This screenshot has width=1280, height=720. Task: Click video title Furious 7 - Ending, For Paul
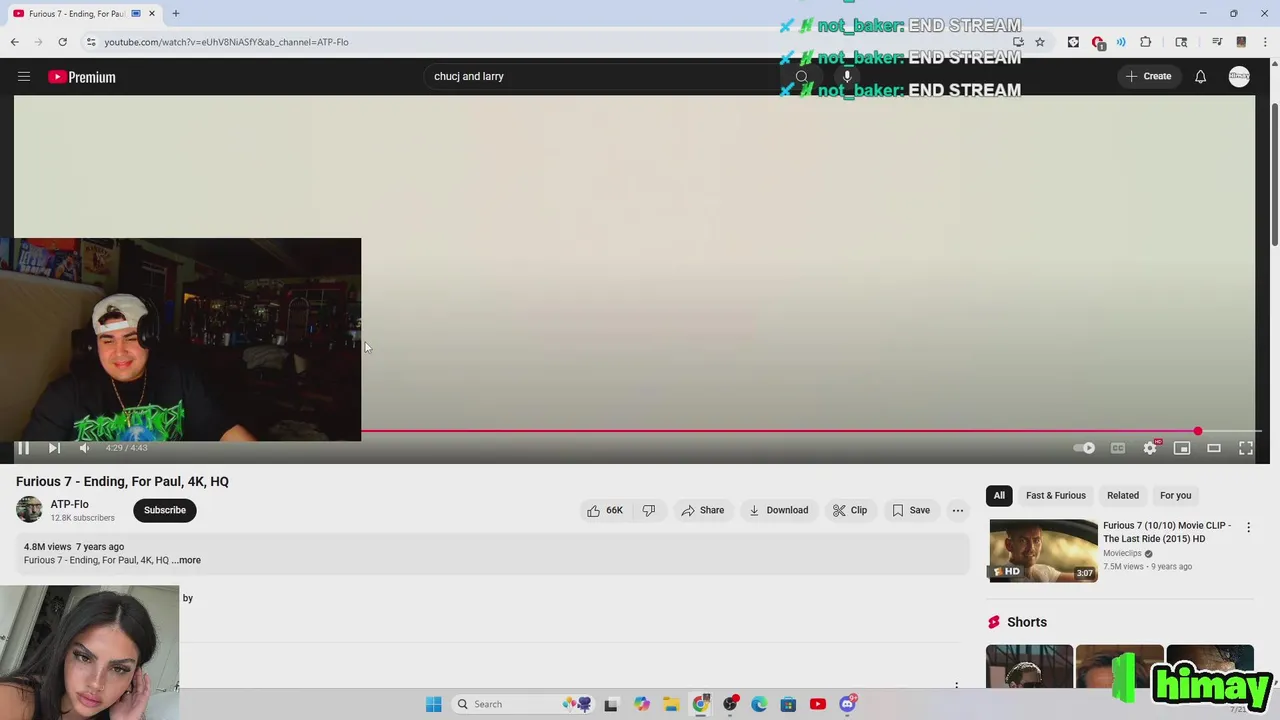coord(122,481)
